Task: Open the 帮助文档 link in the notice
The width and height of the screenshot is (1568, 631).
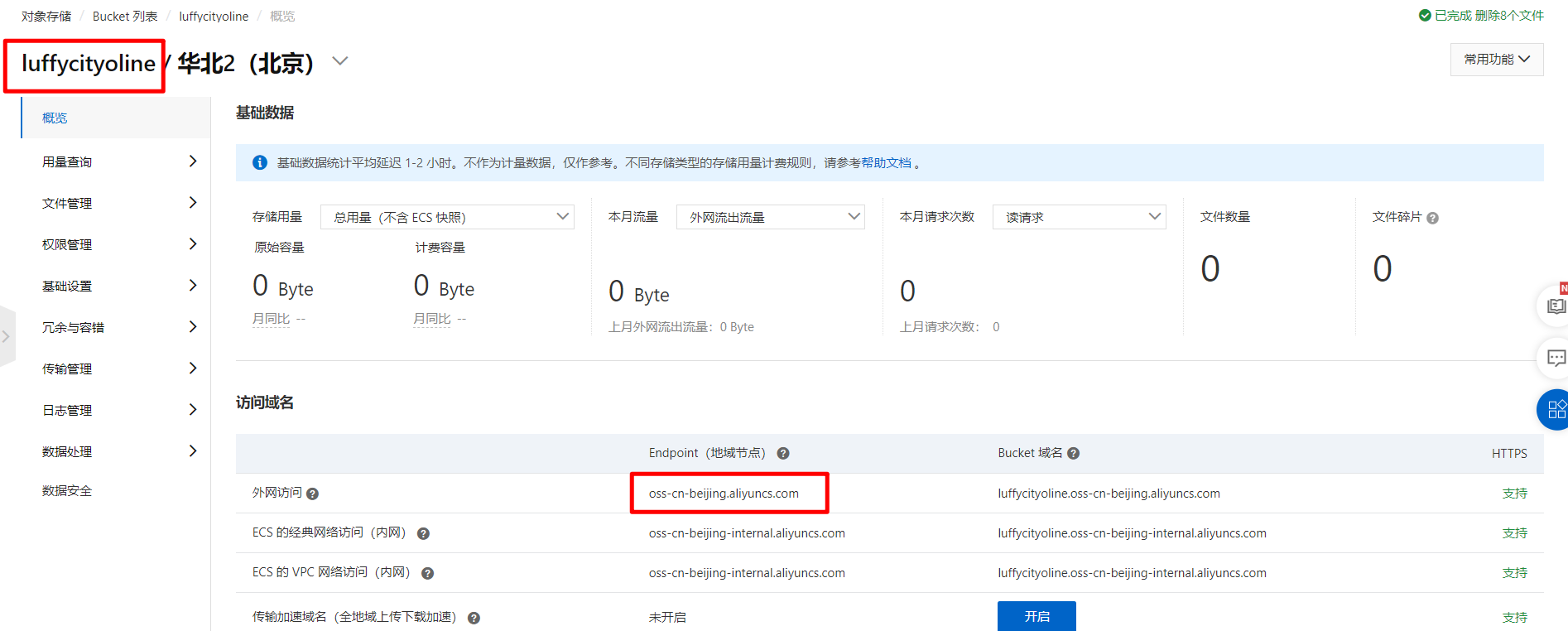Action: pyautogui.click(x=887, y=163)
